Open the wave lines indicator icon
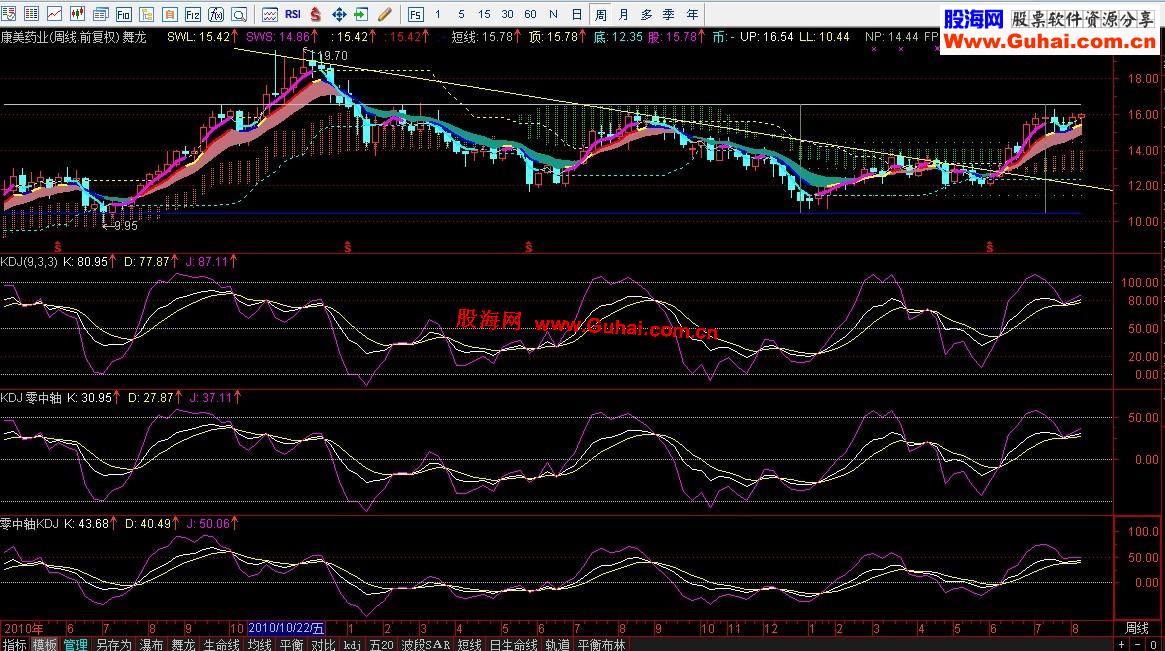Screen dimensions: 1165x651 [x=270, y=13]
